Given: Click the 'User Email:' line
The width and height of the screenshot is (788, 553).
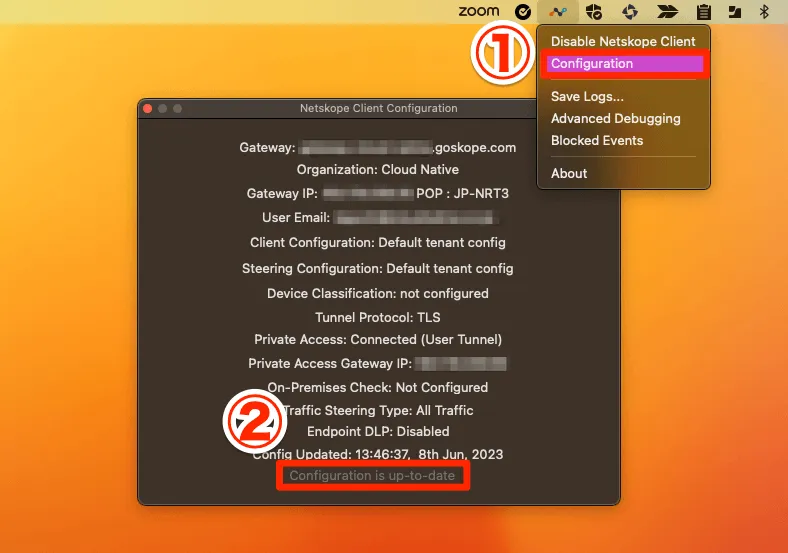Looking at the screenshot, I should [380, 217].
